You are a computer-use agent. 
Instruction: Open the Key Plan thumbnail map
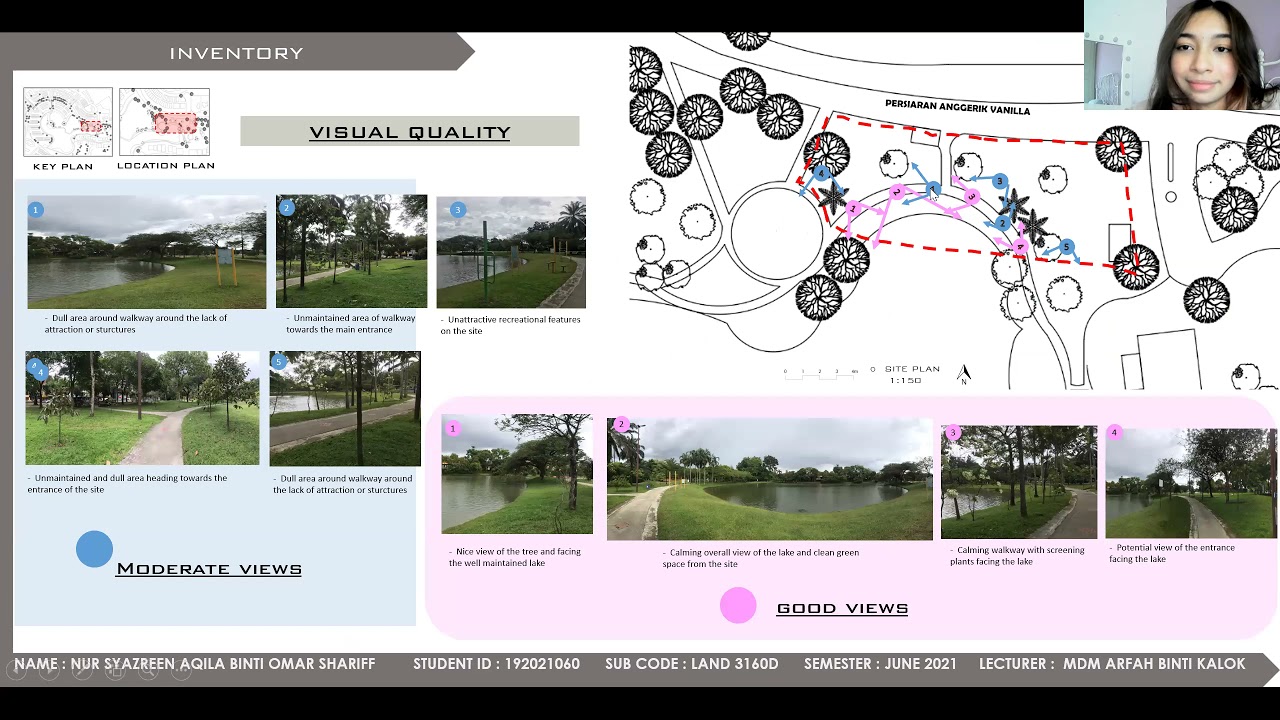pyautogui.click(x=68, y=122)
